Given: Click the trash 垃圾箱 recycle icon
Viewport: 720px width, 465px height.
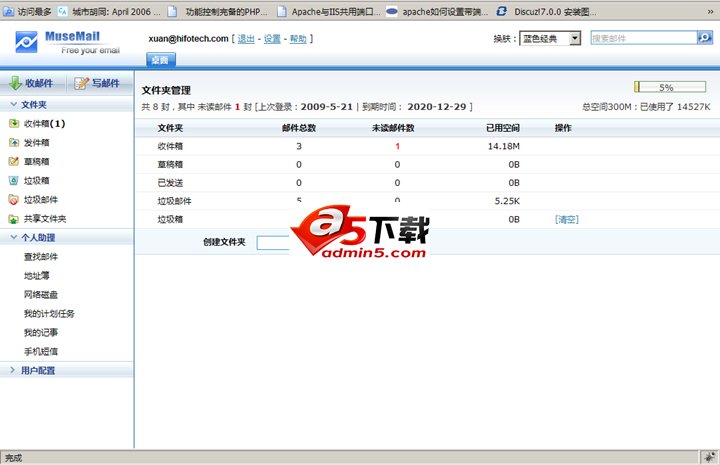Looking at the screenshot, I should pyautogui.click(x=14, y=180).
